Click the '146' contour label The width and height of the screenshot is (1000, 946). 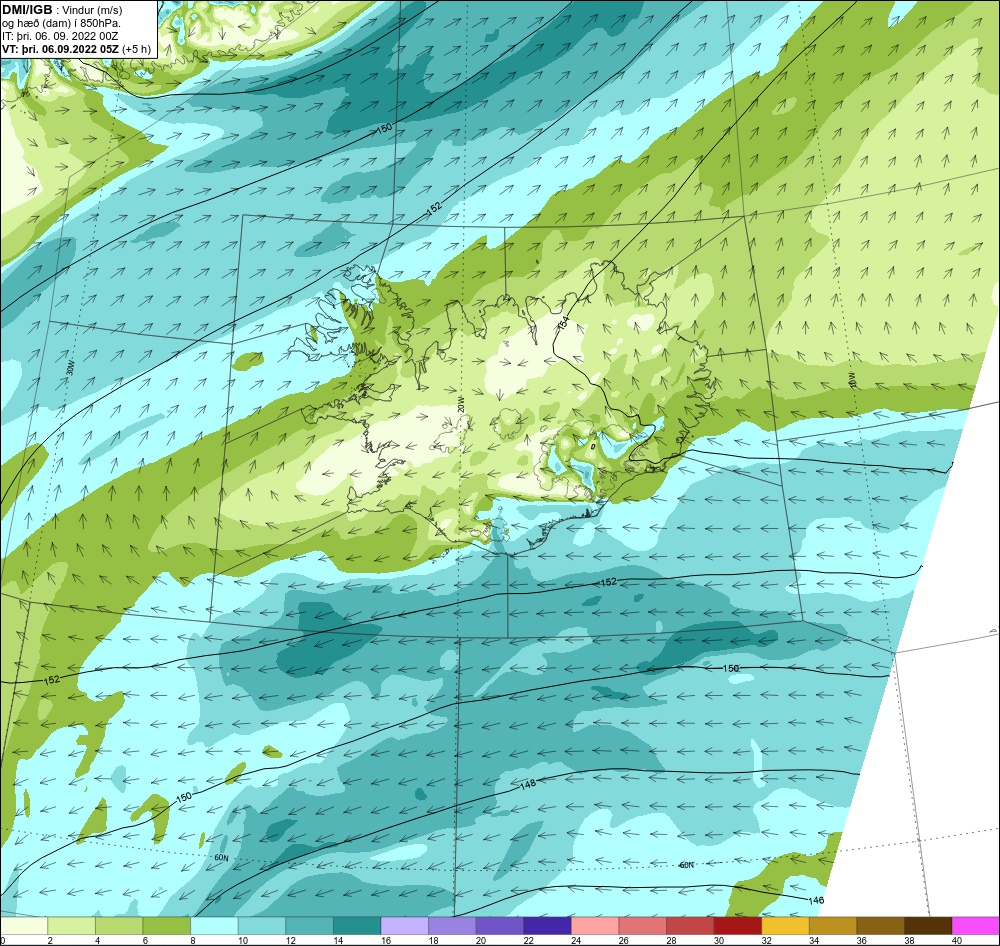point(816,900)
